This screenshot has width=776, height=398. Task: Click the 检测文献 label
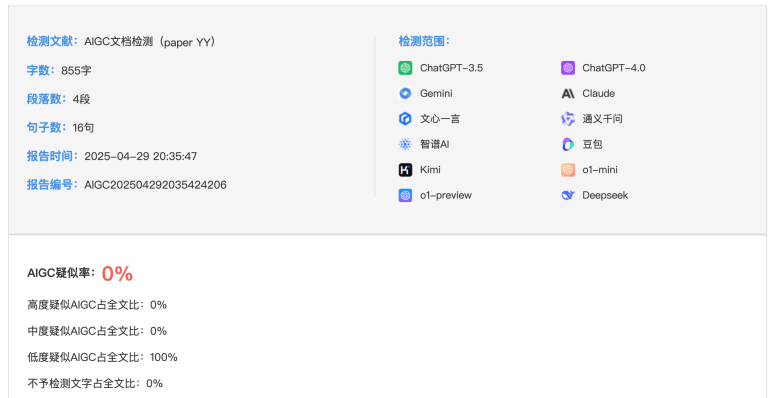(52, 41)
